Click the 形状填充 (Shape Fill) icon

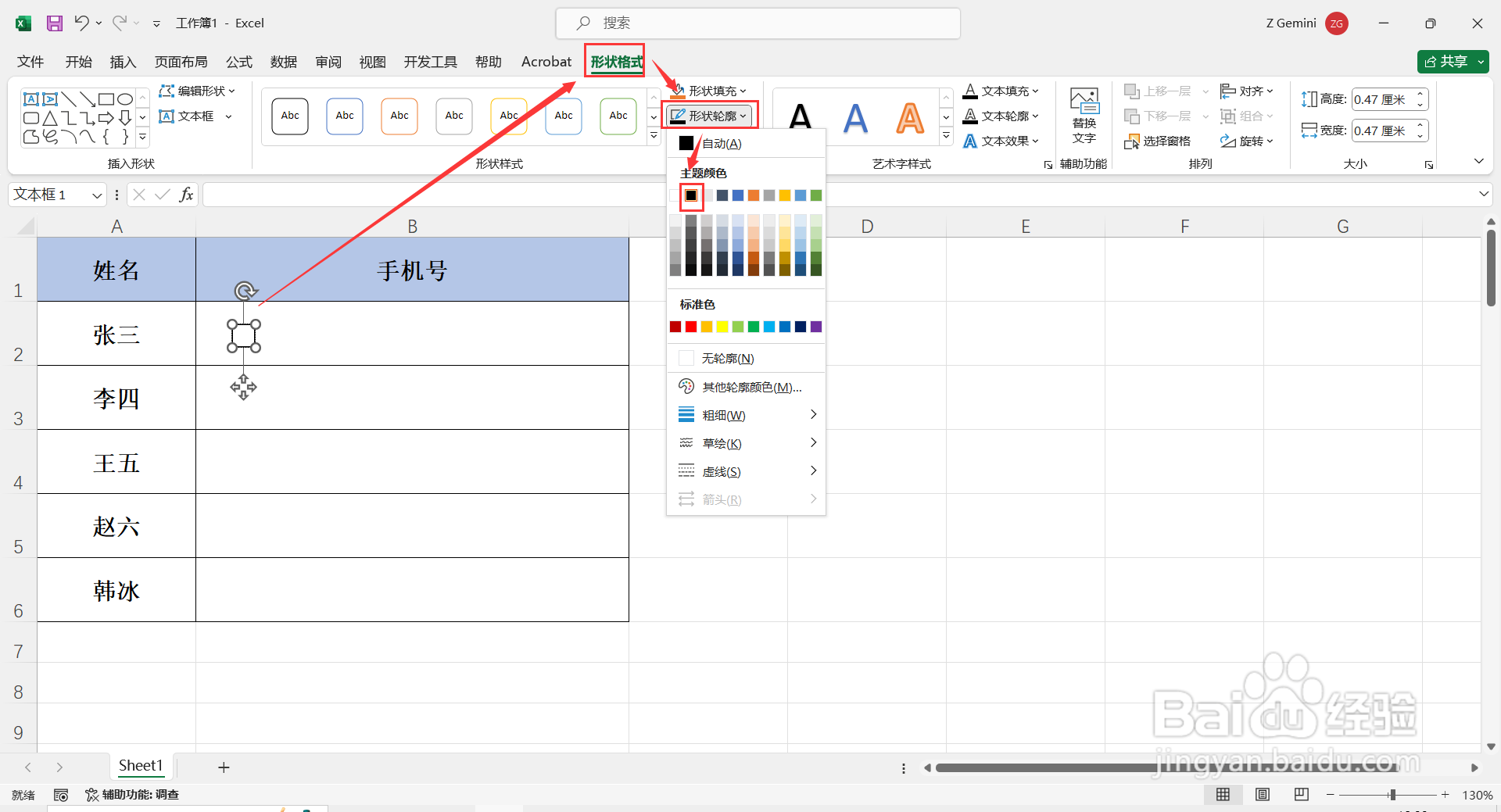[x=679, y=91]
